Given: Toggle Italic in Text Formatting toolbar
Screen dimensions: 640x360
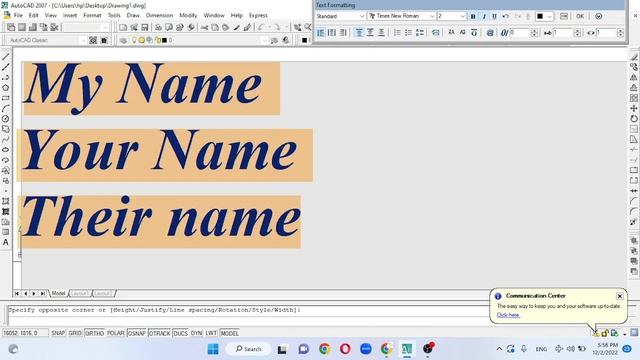Looking at the screenshot, I should (484, 16).
